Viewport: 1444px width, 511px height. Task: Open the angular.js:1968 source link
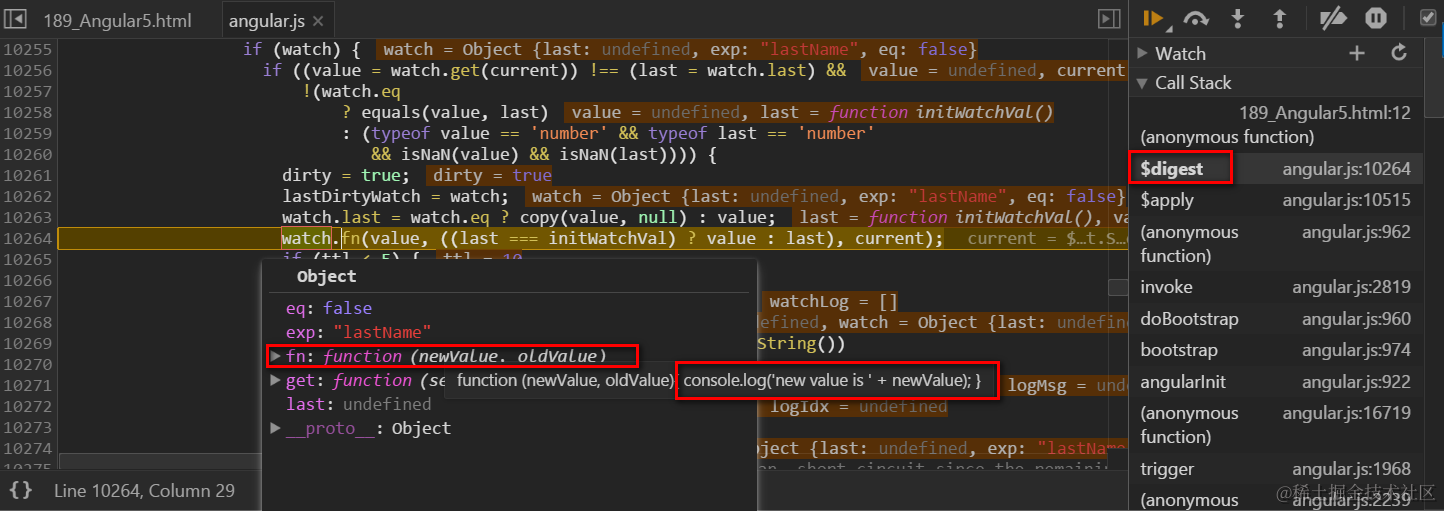1351,469
